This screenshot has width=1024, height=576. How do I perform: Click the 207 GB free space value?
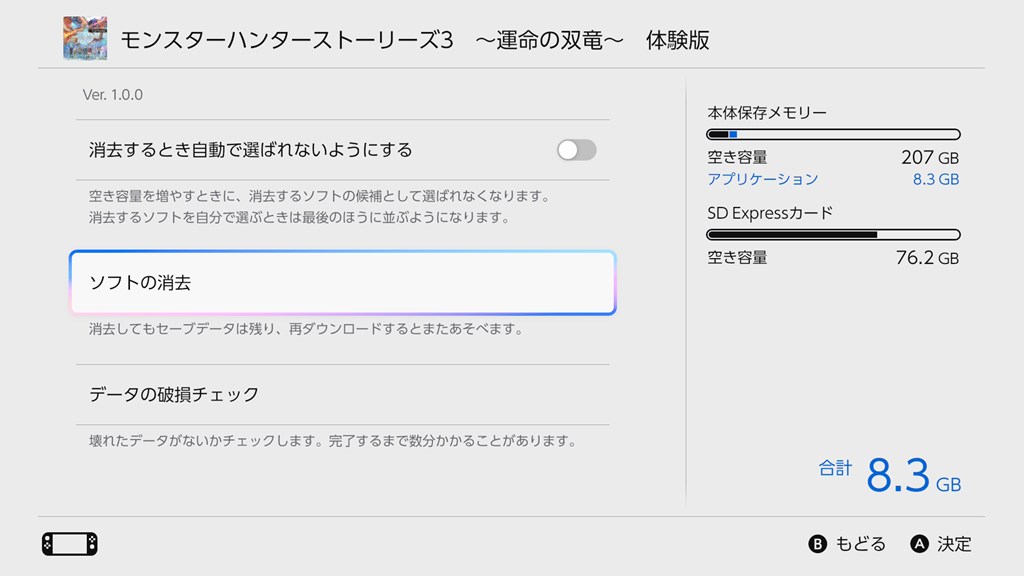pyautogui.click(x=929, y=157)
